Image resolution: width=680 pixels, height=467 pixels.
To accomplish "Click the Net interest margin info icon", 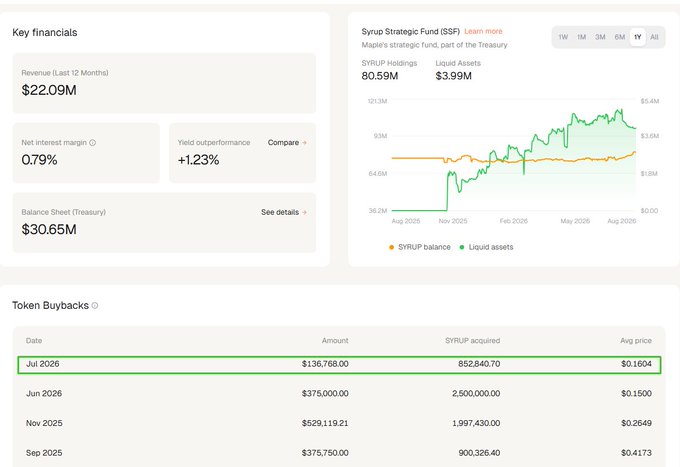I will (92, 143).
